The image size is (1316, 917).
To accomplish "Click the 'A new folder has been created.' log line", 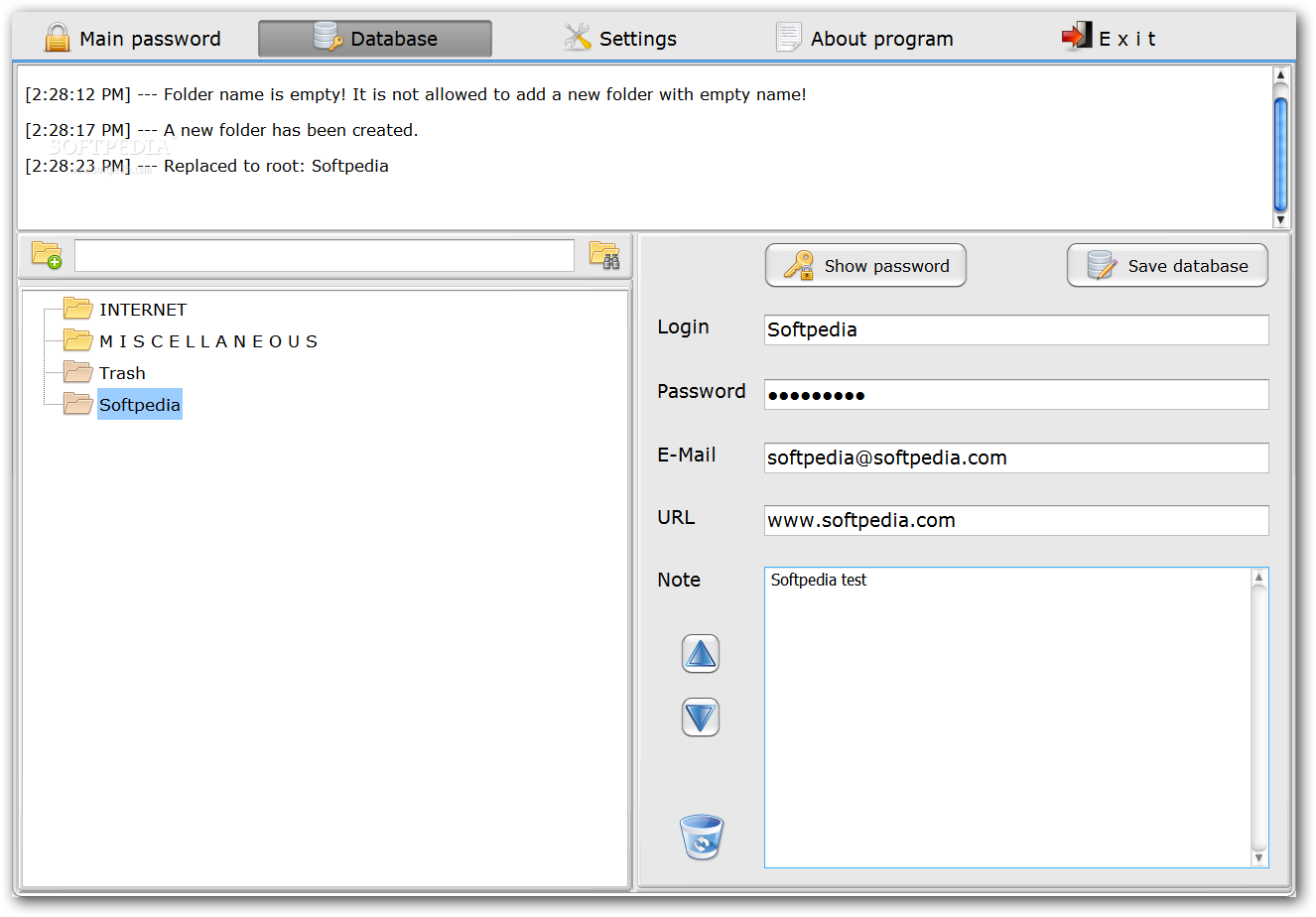I will tap(221, 130).
